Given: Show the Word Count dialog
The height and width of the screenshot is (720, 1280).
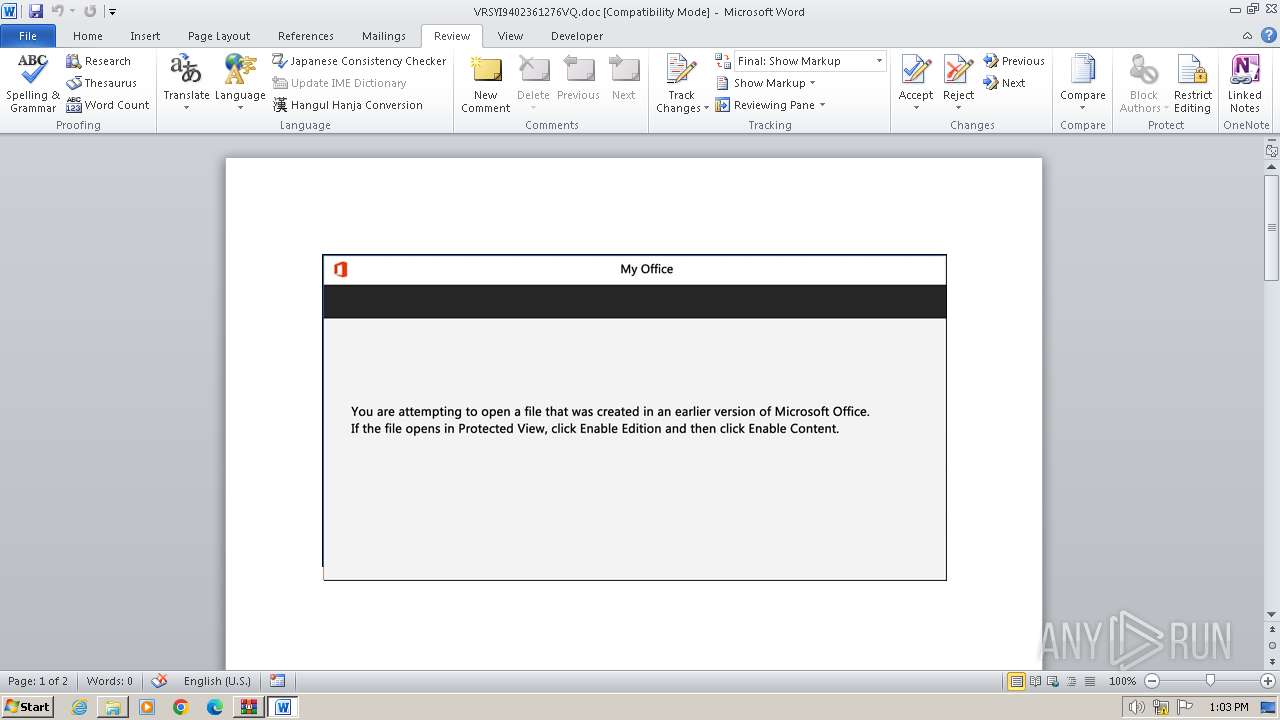Looking at the screenshot, I should click(x=107, y=105).
